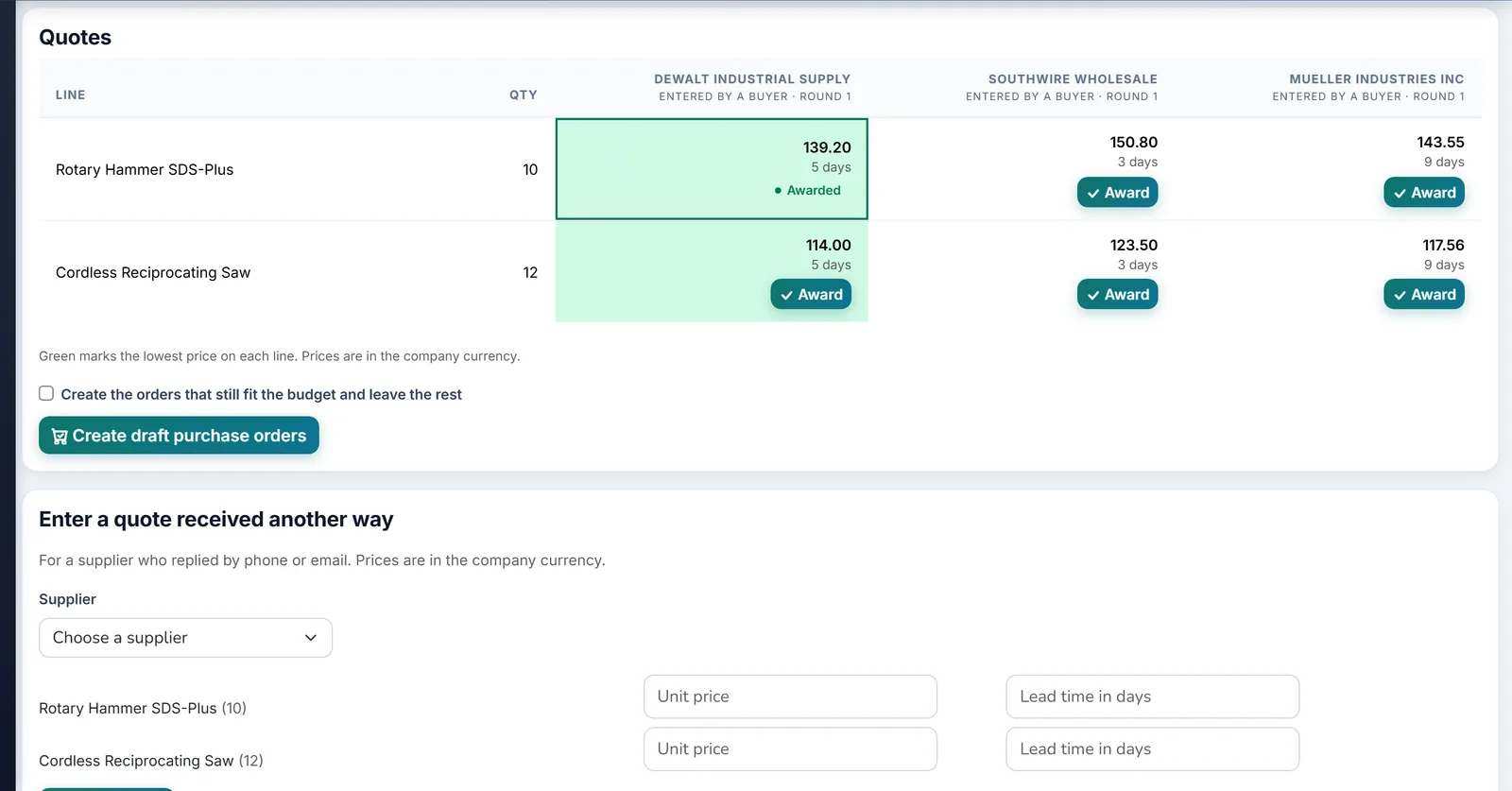Select the QTY column header
The image size is (1512, 791).
523,95
